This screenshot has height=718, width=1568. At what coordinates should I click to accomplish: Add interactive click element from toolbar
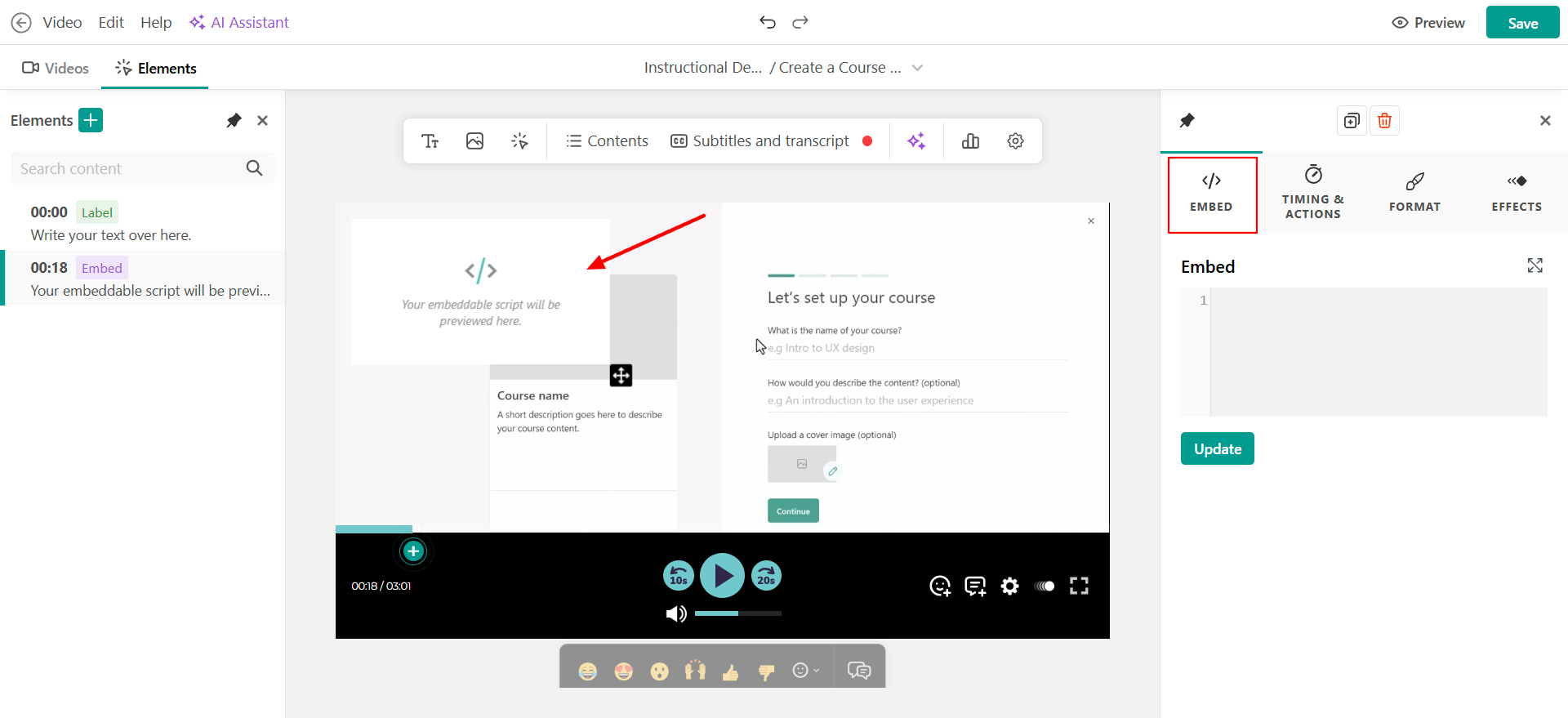click(519, 141)
